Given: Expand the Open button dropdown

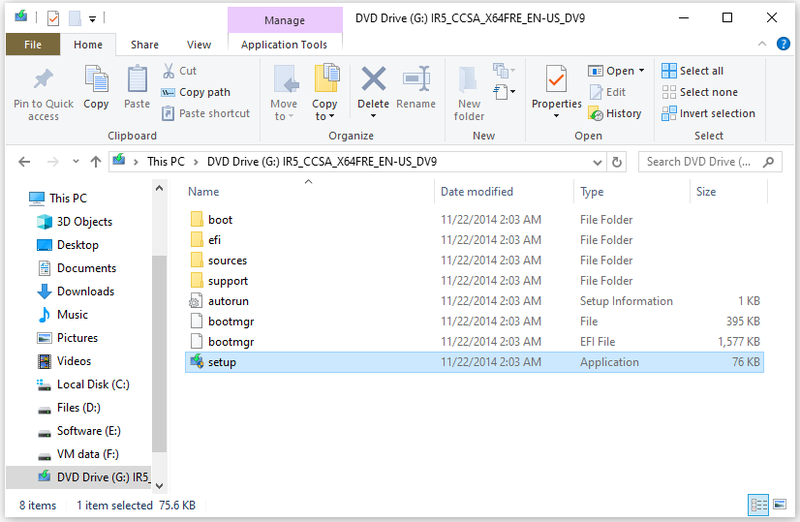Looking at the screenshot, I should (x=641, y=70).
